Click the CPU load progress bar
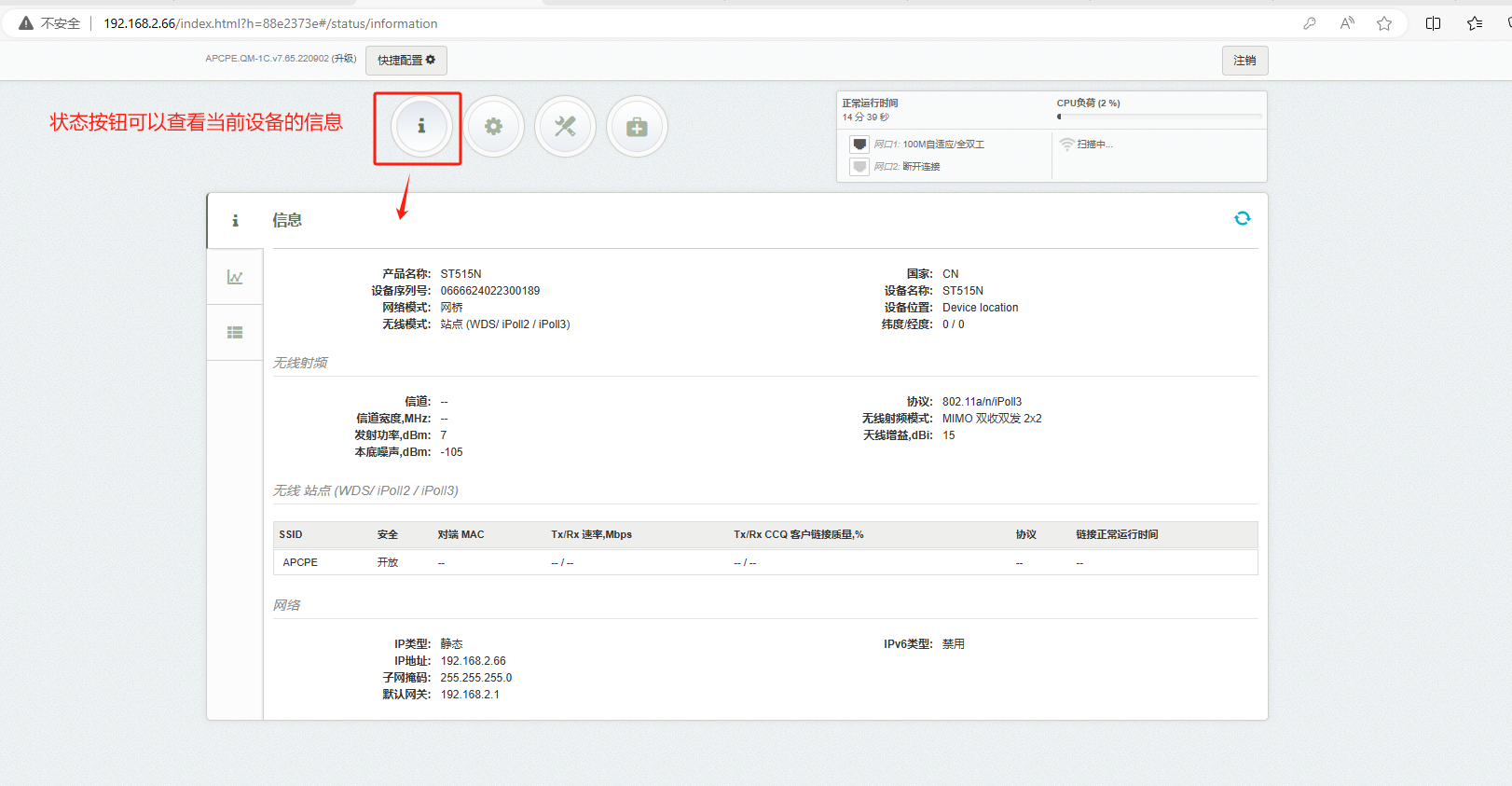Viewport: 1512px width, 786px height. [x=1159, y=117]
